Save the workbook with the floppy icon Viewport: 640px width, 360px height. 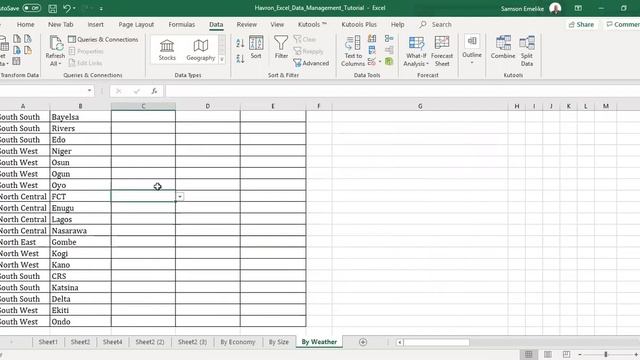[53, 8]
